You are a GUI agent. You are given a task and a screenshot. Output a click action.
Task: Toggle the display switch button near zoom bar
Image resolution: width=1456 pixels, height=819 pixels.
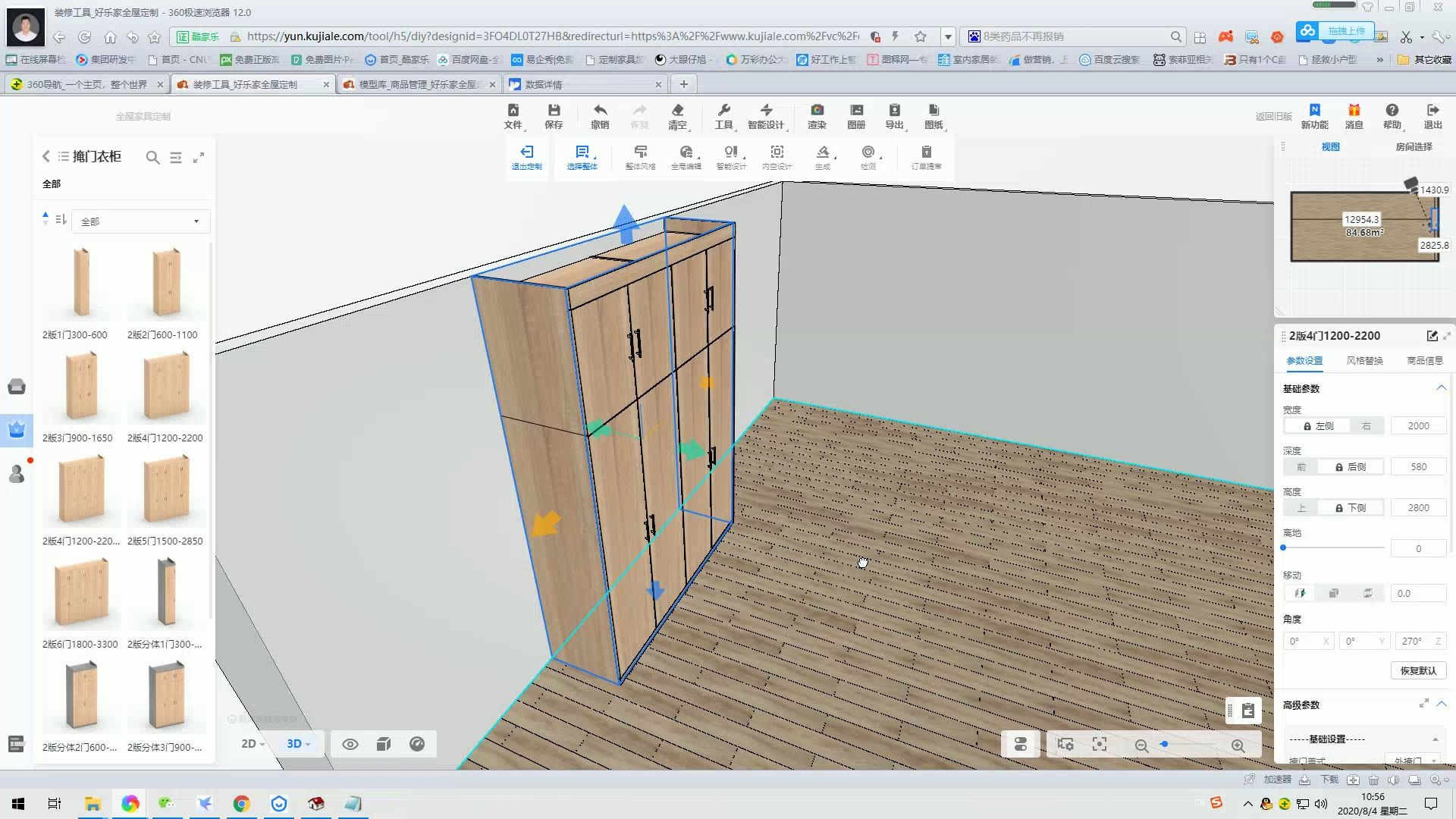pos(1021,745)
